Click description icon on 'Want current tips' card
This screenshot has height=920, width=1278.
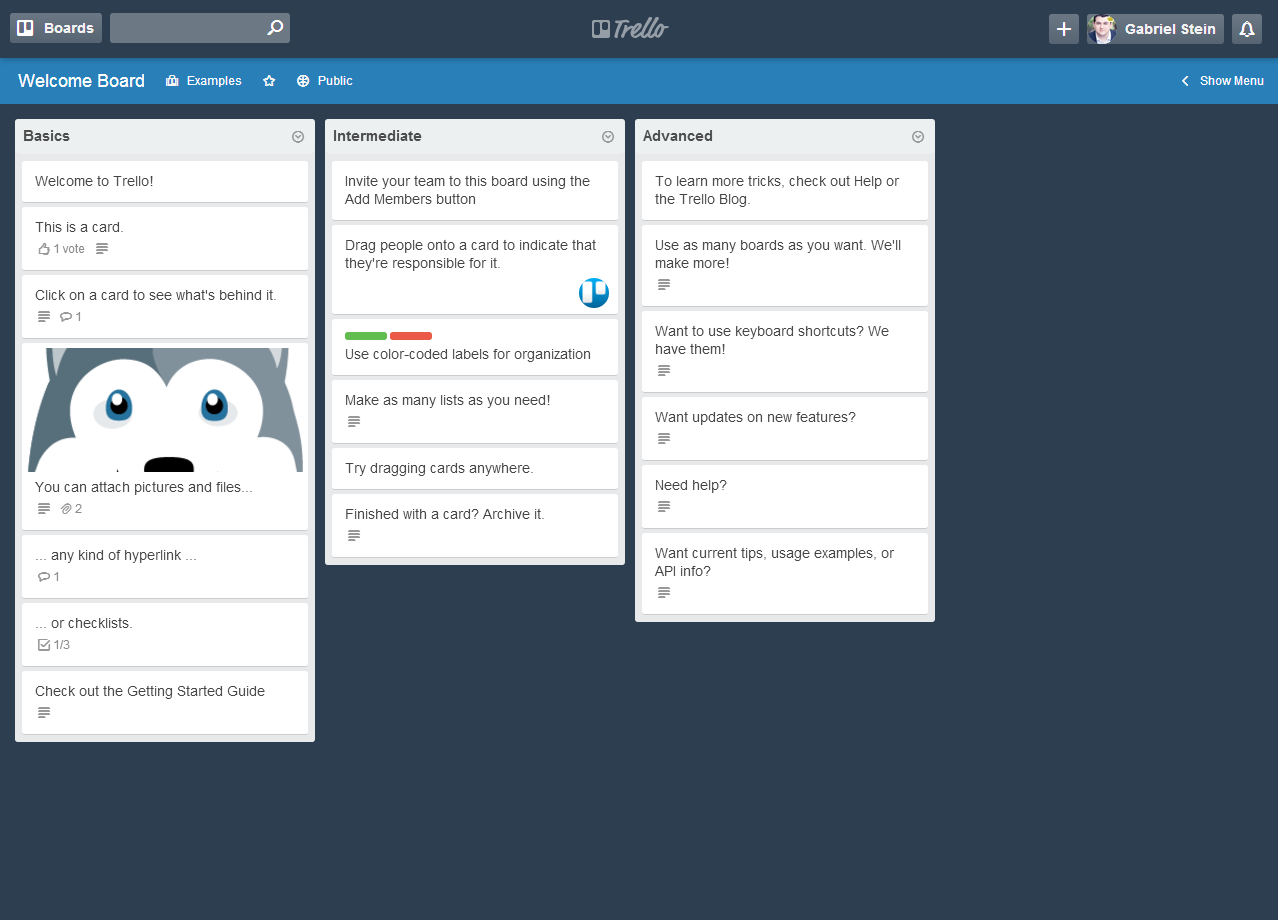(x=664, y=593)
